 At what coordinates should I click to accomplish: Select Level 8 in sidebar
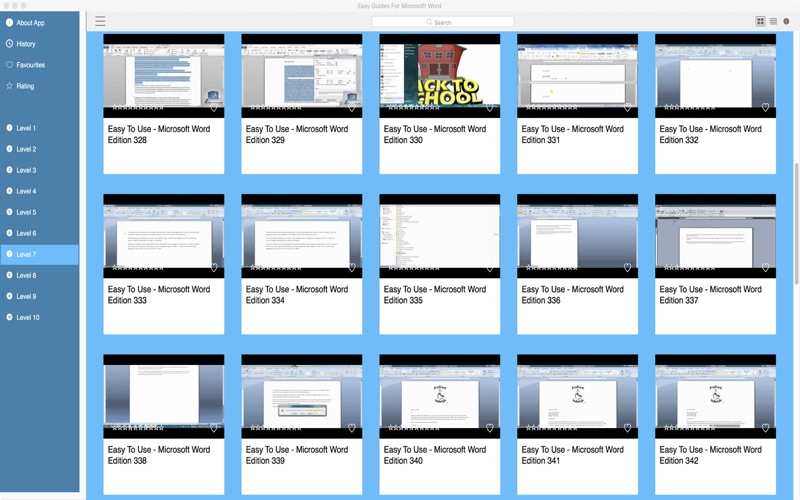40,275
